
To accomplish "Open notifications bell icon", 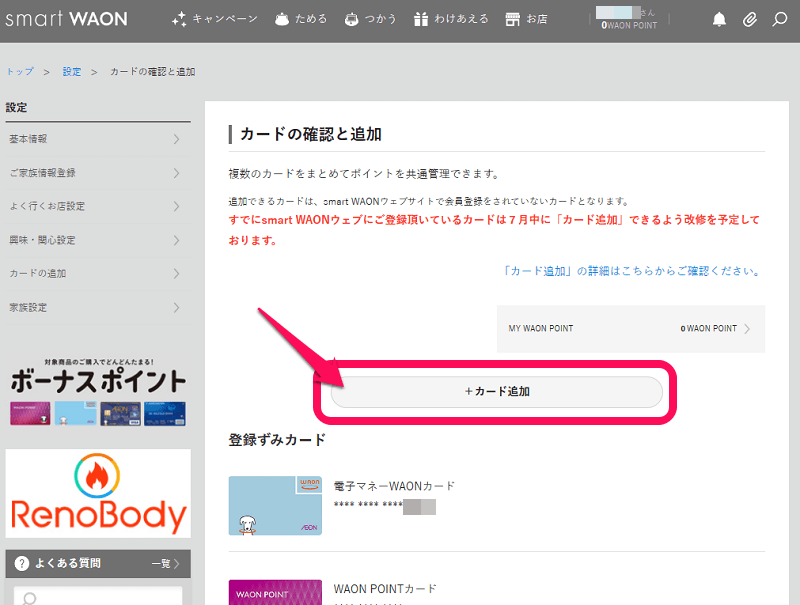I will pos(719,19).
